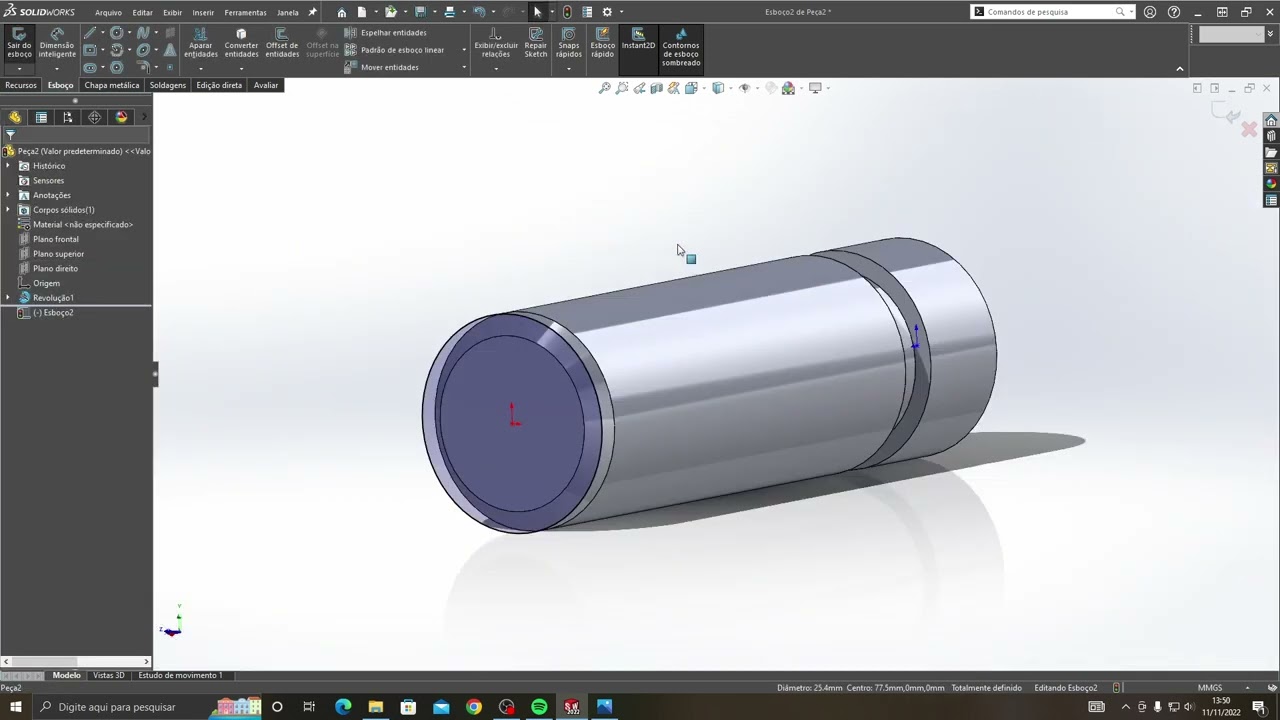Image resolution: width=1280 pixels, height=720 pixels.
Task: Expand Corpos sólidos(1) node
Action: pyautogui.click(x=8, y=210)
